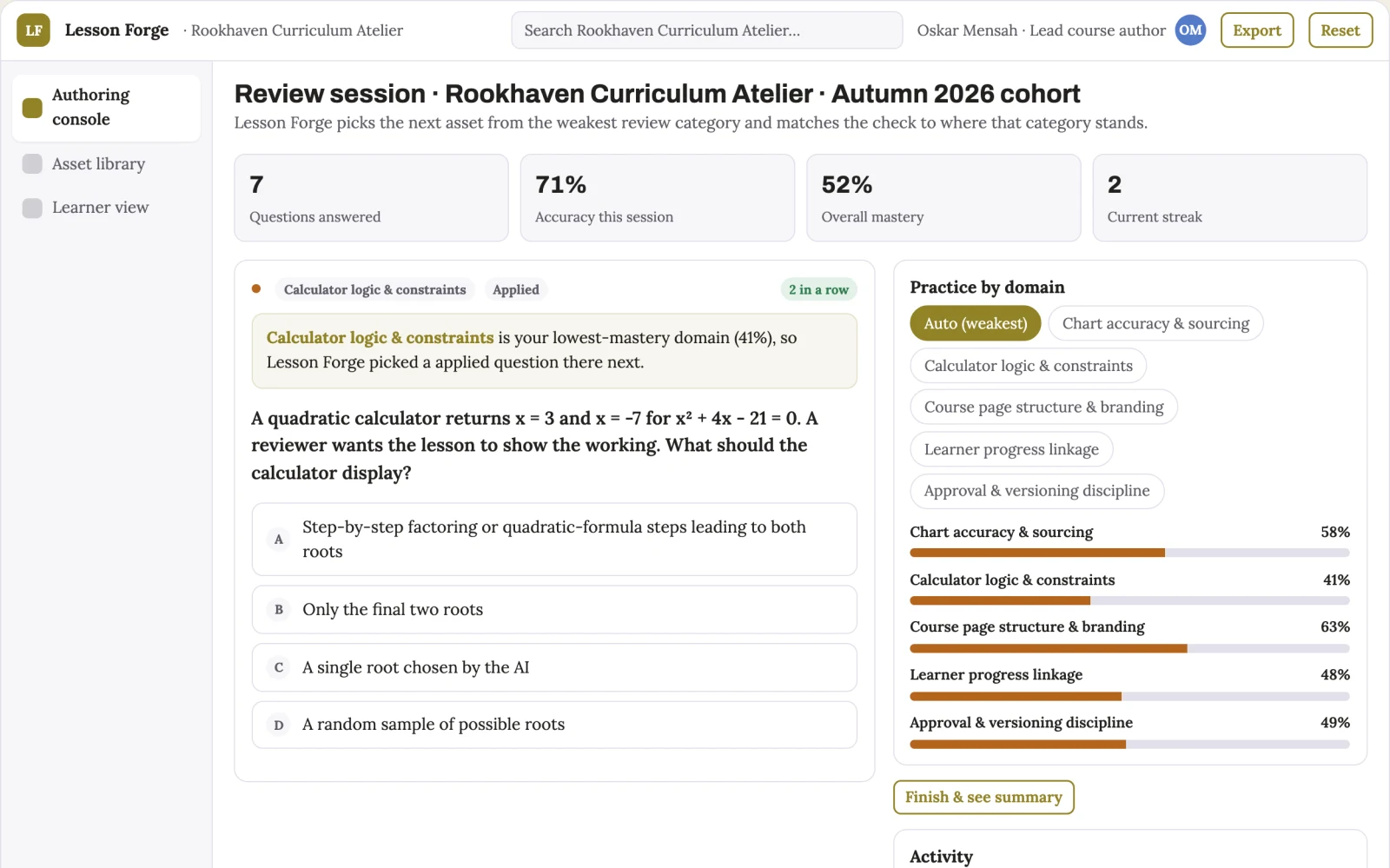Select the Calculator logic & constraints domain chip
The height and width of the screenshot is (868, 1390).
[x=1029, y=366]
